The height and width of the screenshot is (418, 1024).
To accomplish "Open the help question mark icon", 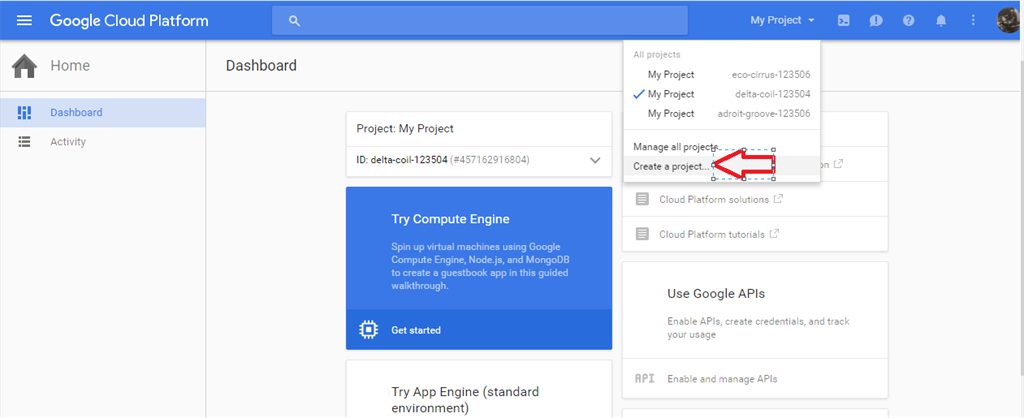I will click(908, 20).
